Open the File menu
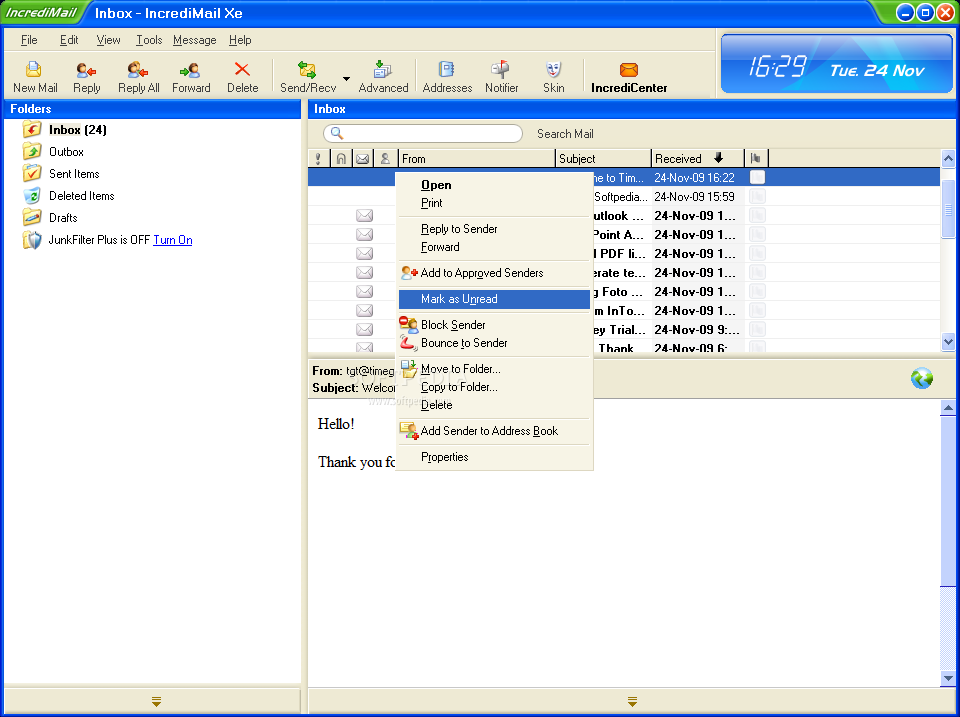 click(29, 40)
